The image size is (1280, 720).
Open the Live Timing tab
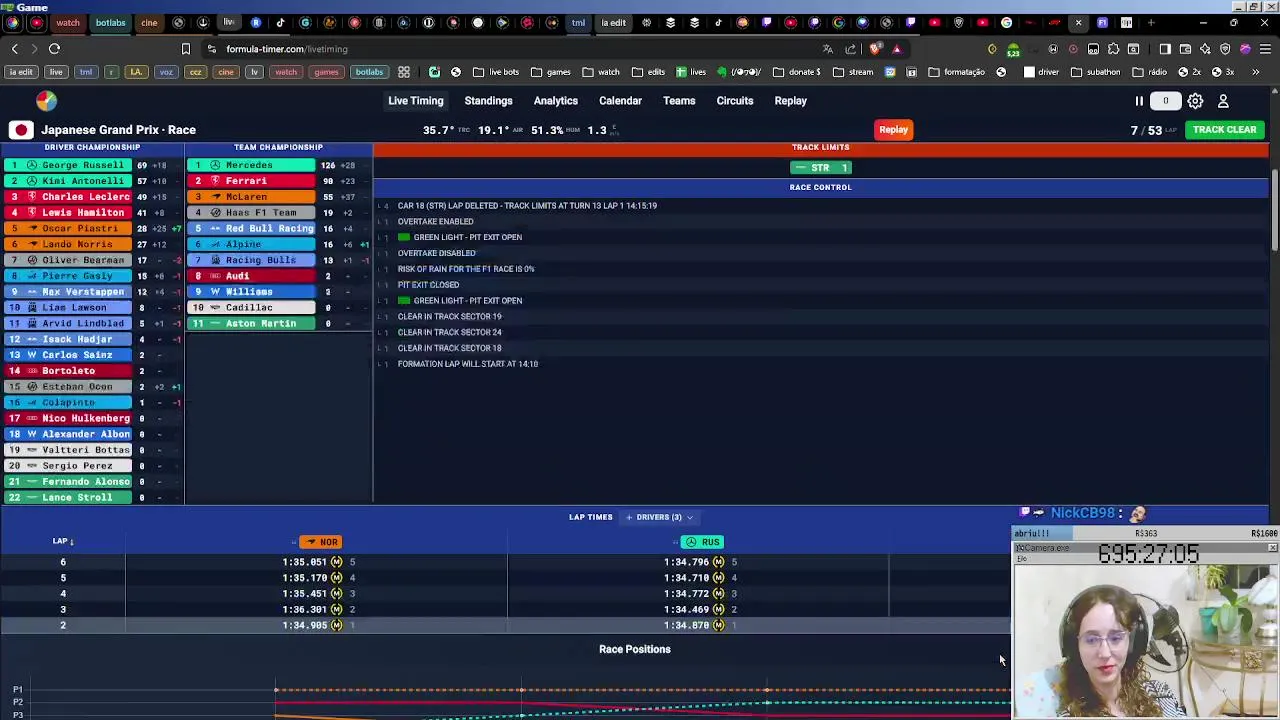point(415,101)
